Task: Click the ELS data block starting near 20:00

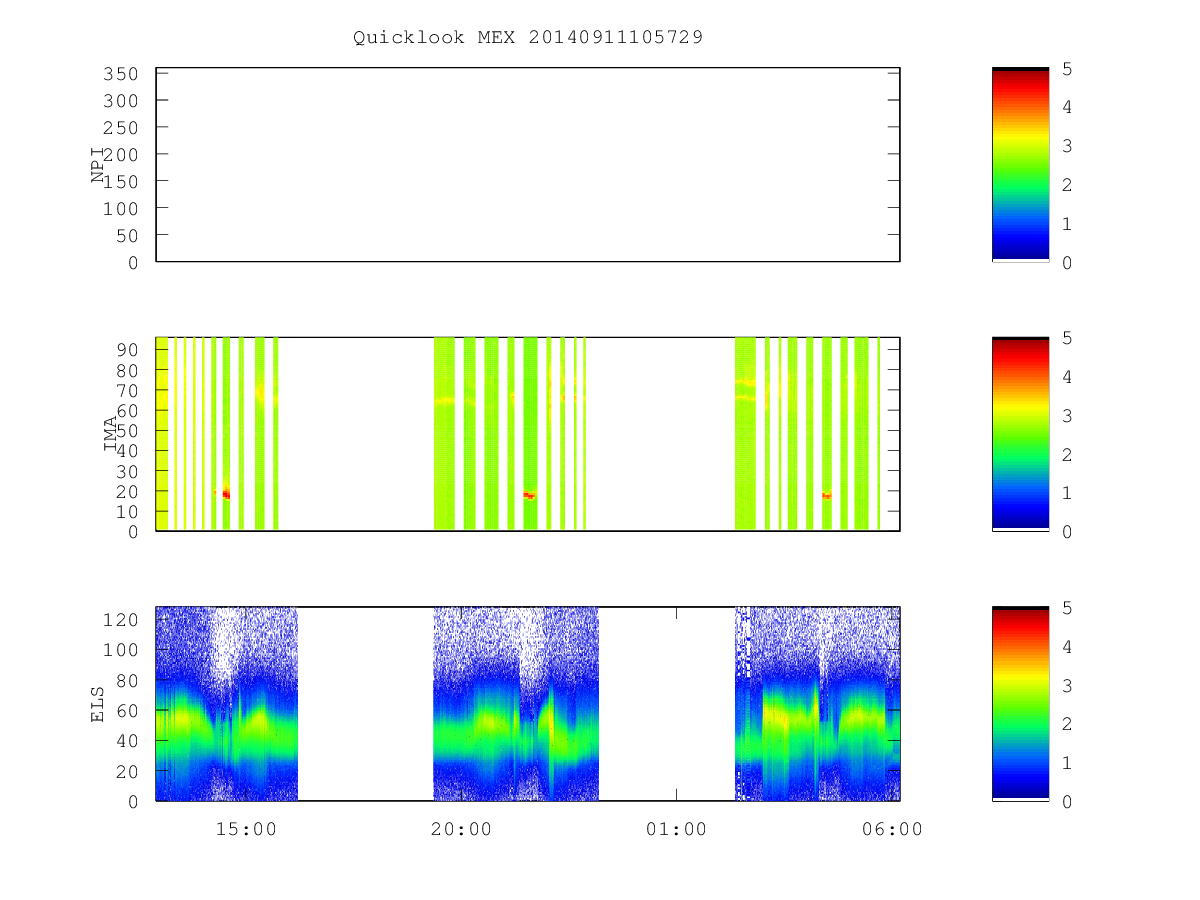Action: click(516, 704)
